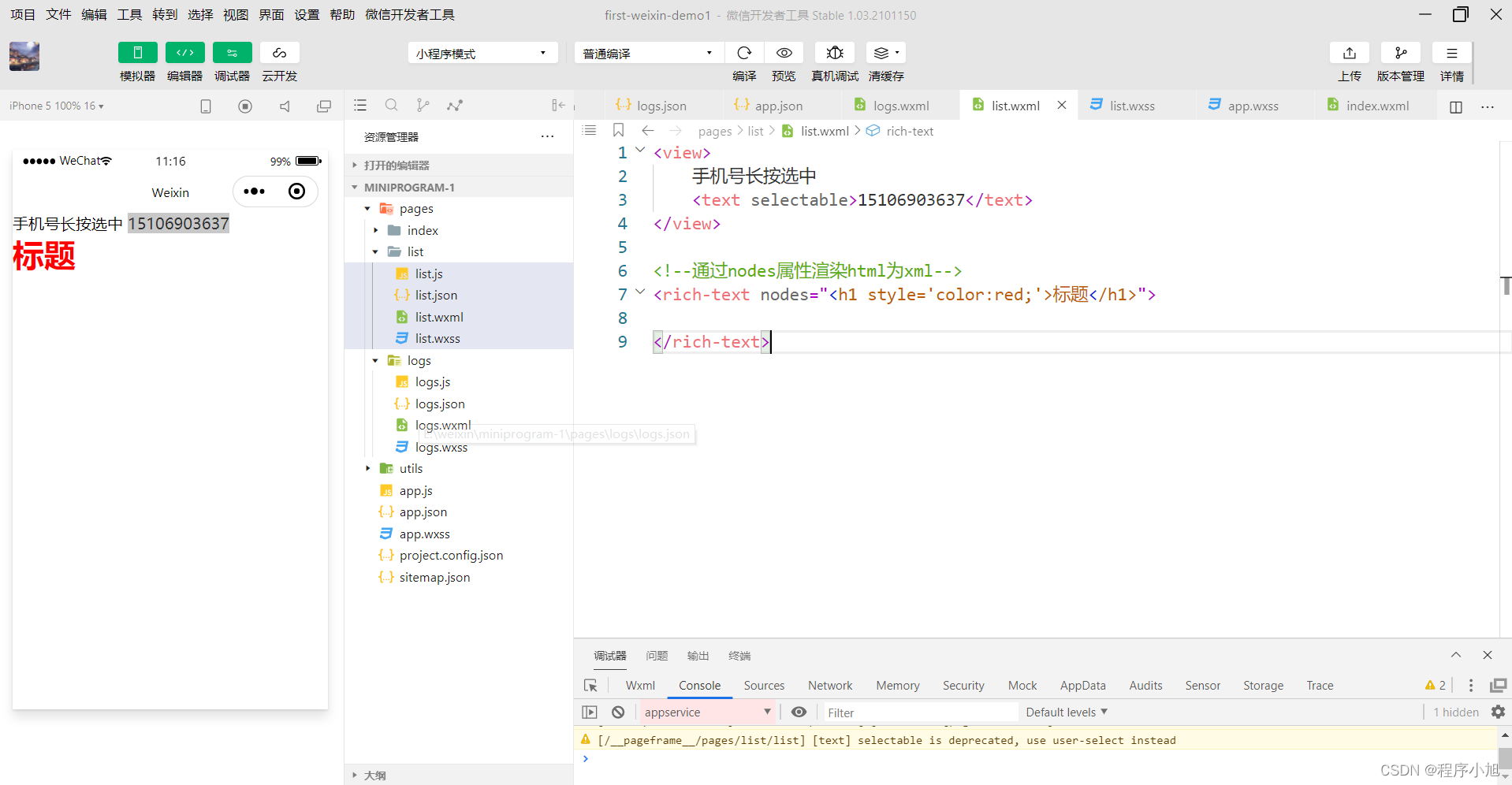Click the clear cache (清缓存) icon
This screenshot has width=1512, height=785.
point(885,53)
